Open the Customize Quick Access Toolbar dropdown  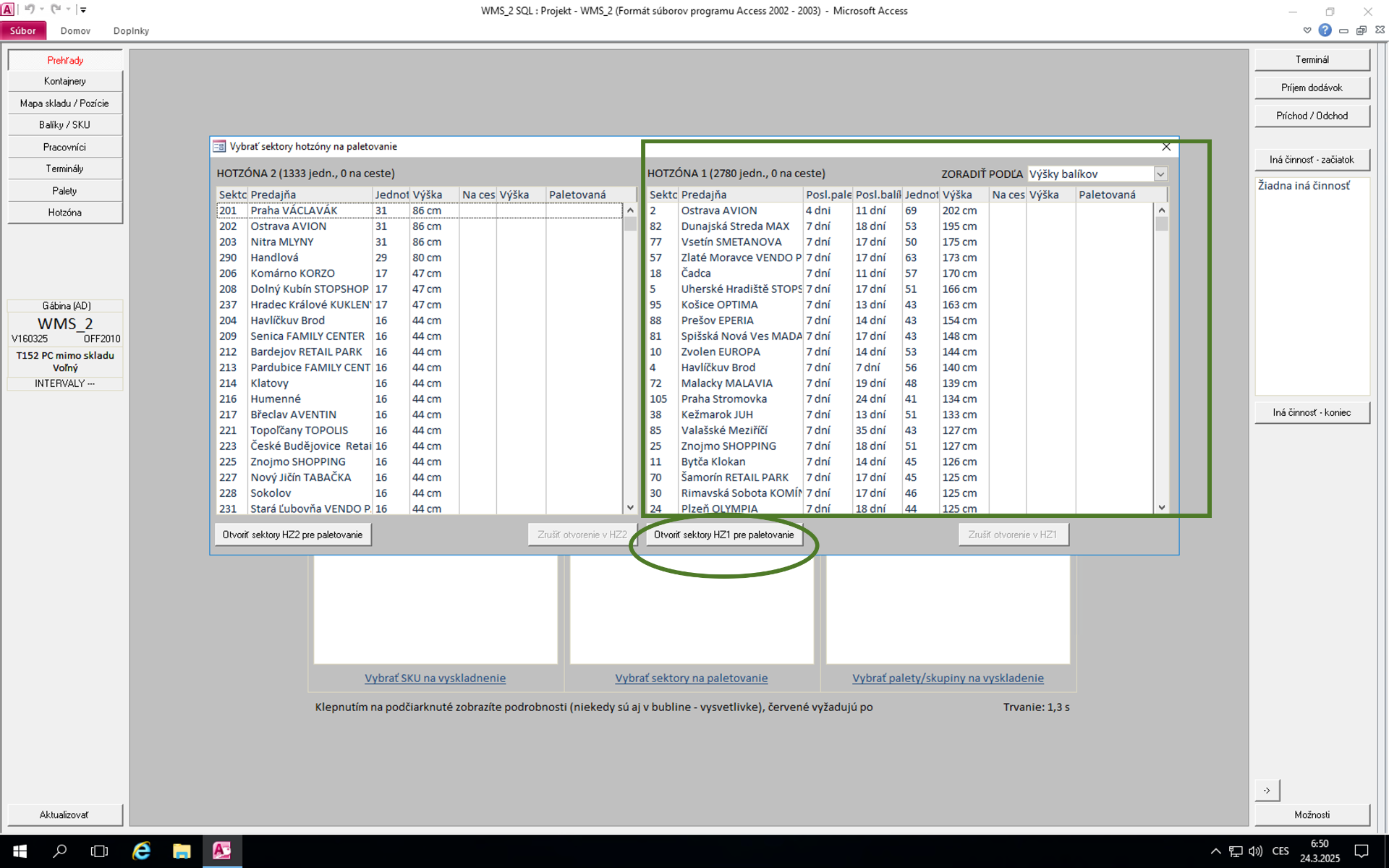pyautogui.click(x=83, y=9)
